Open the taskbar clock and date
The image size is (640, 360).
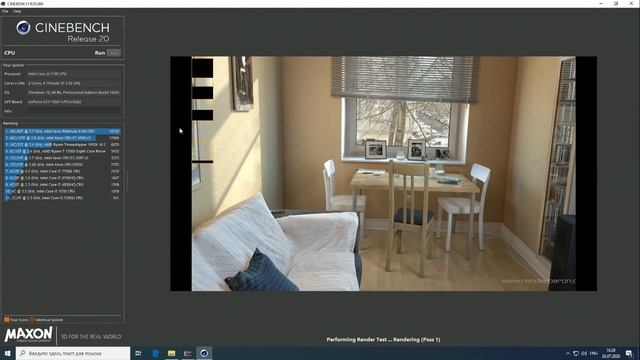point(611,353)
